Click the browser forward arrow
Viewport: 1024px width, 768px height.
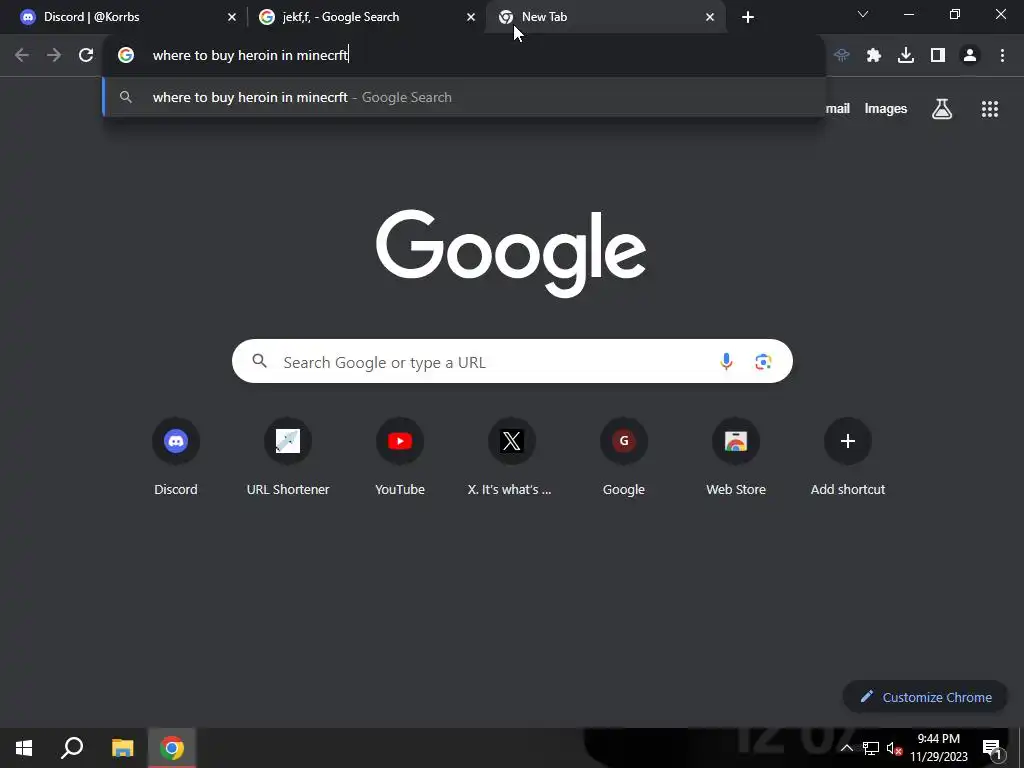(x=54, y=56)
